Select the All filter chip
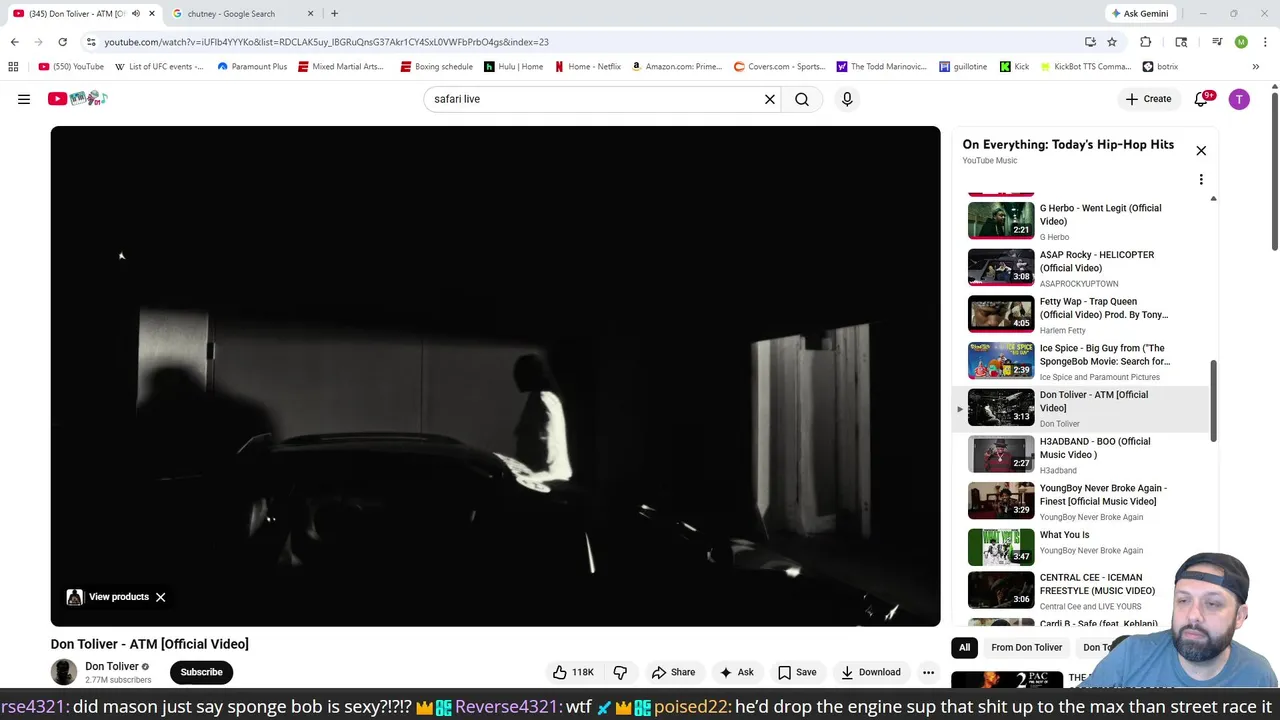This screenshot has height=720, width=1280. tap(964, 647)
